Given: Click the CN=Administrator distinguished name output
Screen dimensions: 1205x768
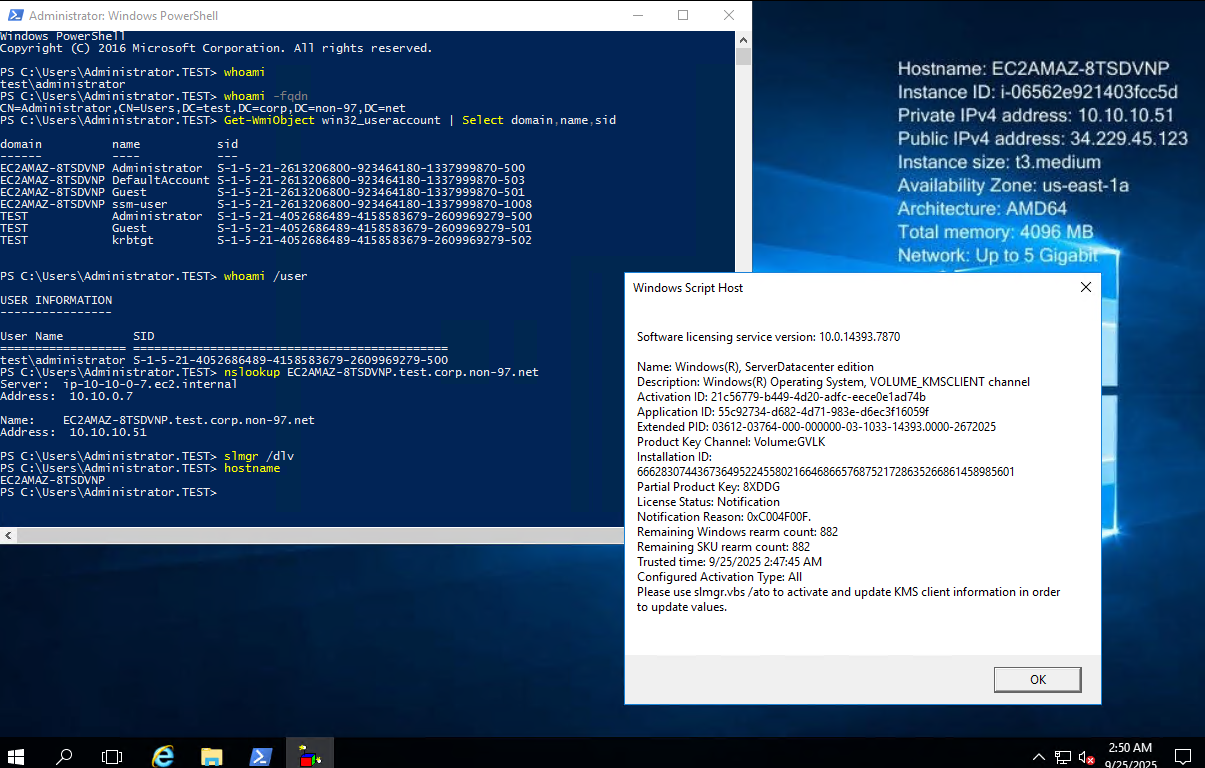Looking at the screenshot, I should 203,108.
